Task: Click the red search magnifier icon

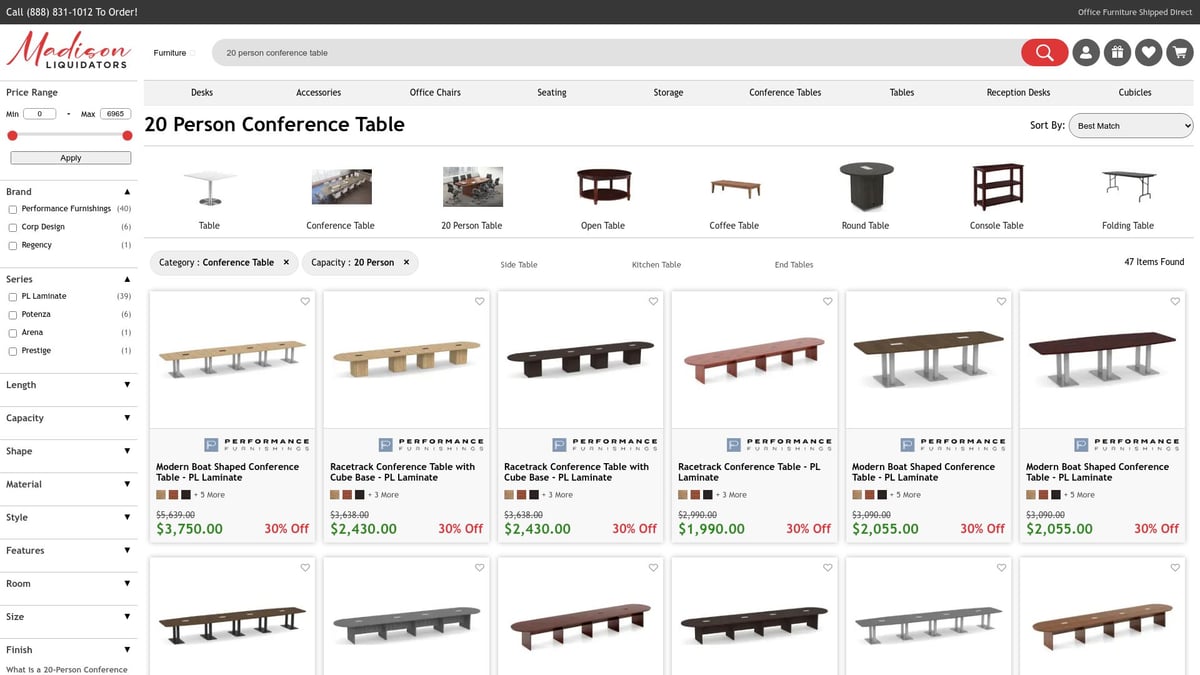Action: (x=1044, y=52)
